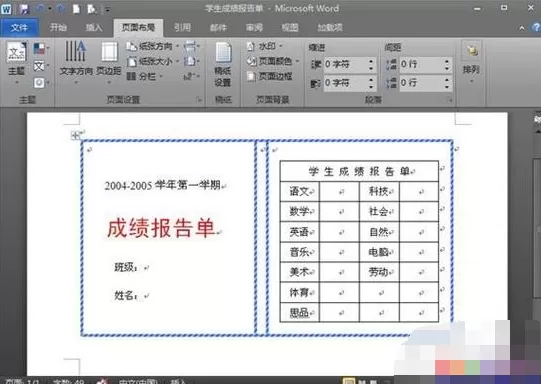
Task: Decrease right indent with down arrow
Action: tap(371, 86)
